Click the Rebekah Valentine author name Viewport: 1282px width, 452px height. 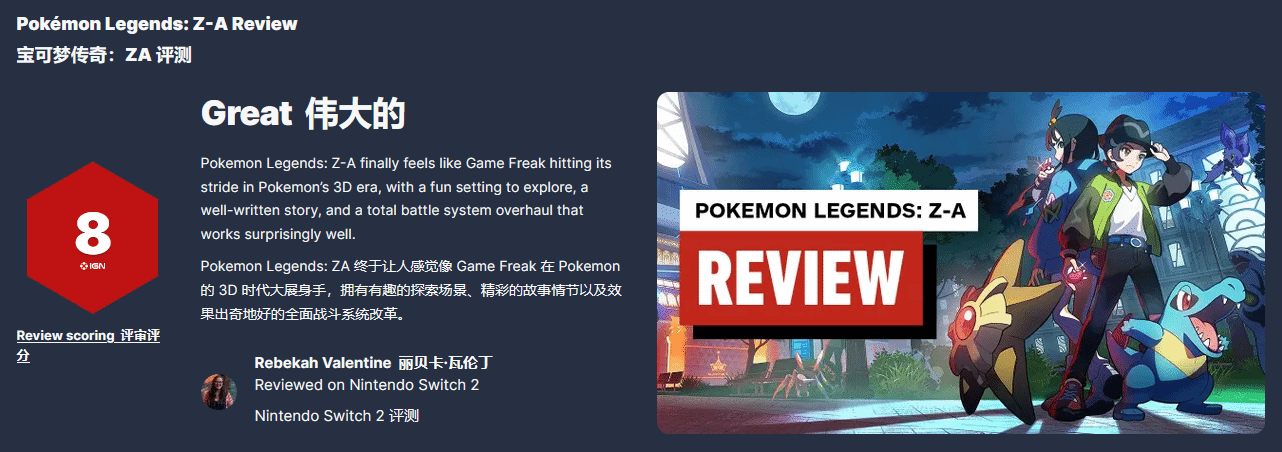pos(324,362)
